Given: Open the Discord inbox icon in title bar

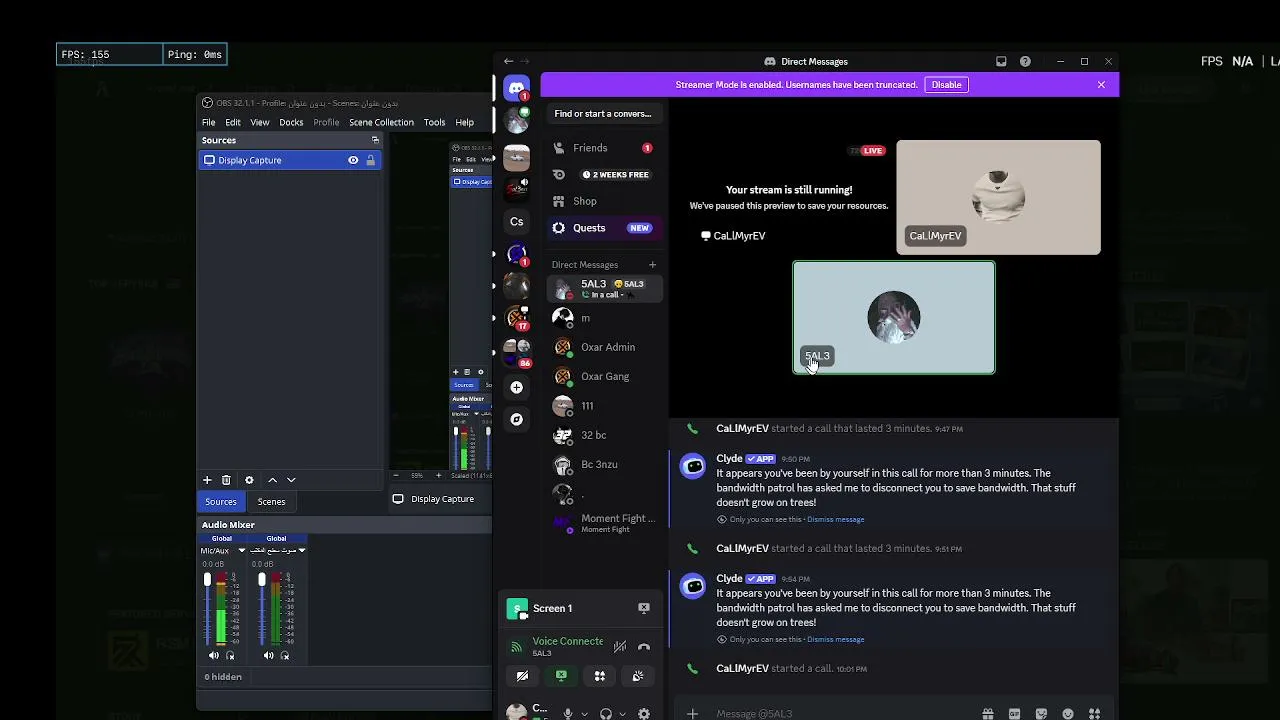Looking at the screenshot, I should click(1001, 62).
